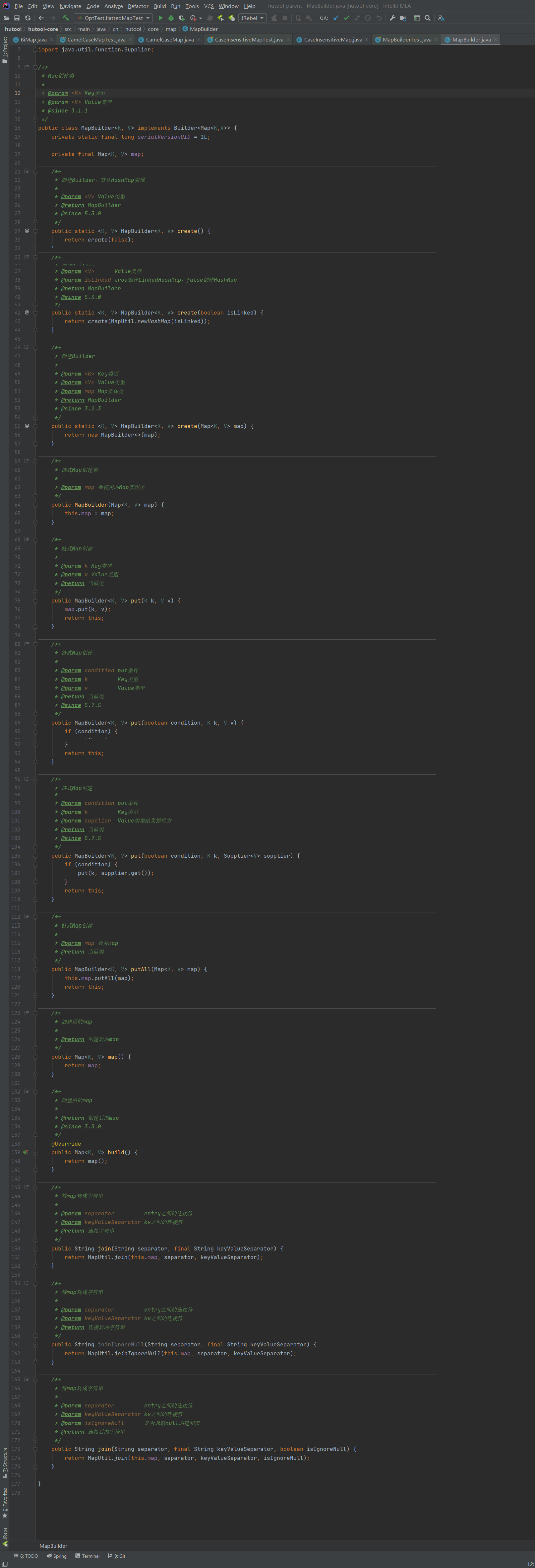Image resolution: width=535 pixels, height=1568 pixels.
Task: Fold Javadoc comment at line 21
Action: coord(35,172)
